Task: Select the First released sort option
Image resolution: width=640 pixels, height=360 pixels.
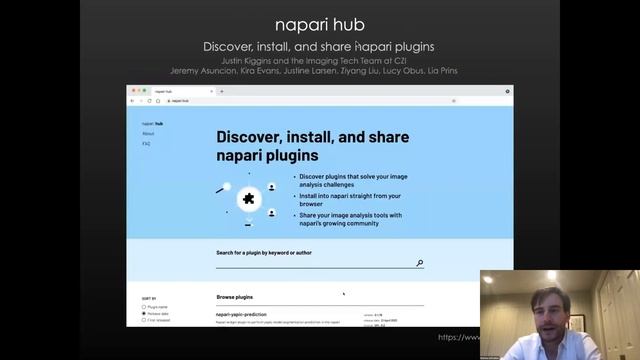Action: (156, 320)
